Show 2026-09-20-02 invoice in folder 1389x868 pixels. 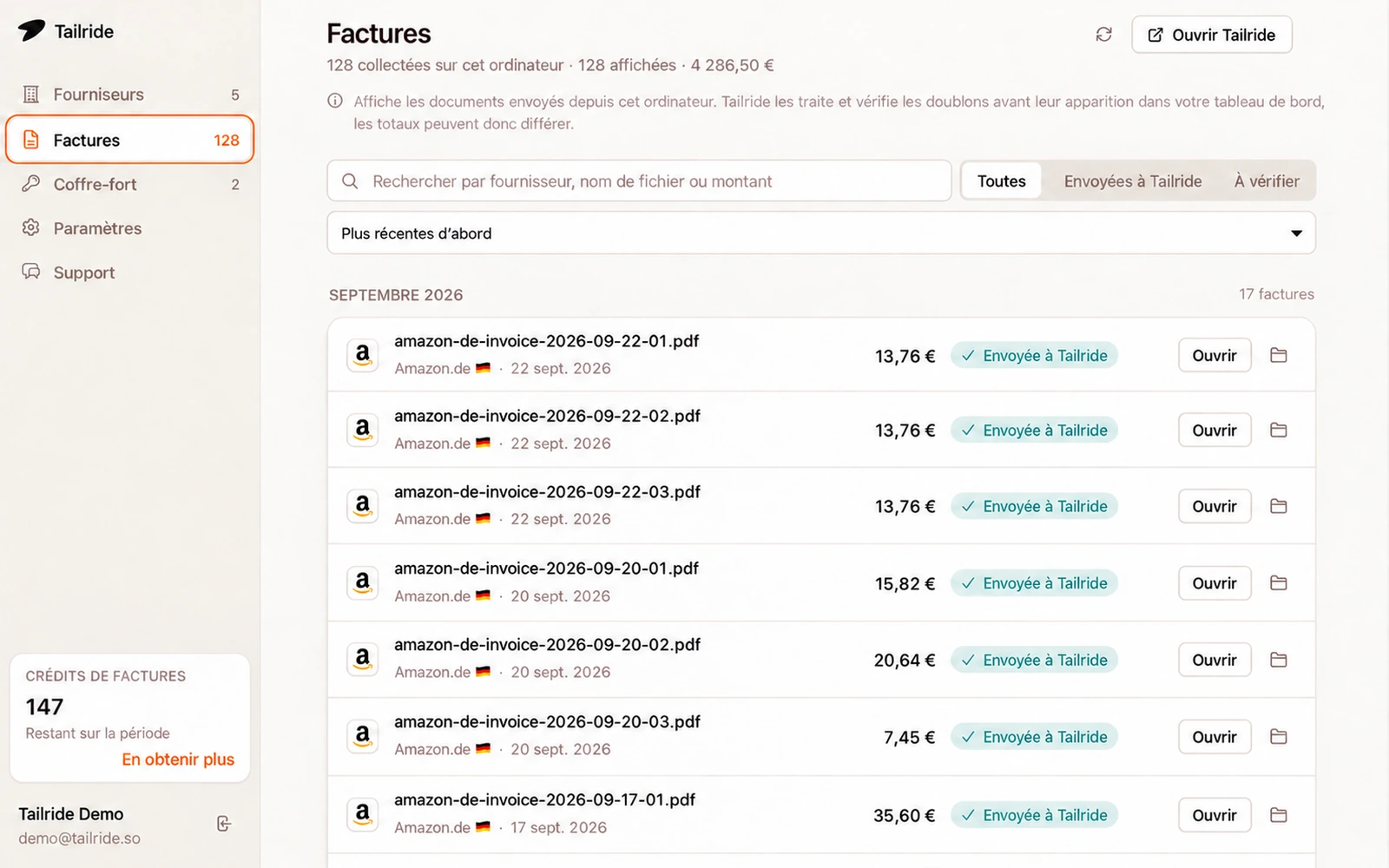pos(1278,660)
